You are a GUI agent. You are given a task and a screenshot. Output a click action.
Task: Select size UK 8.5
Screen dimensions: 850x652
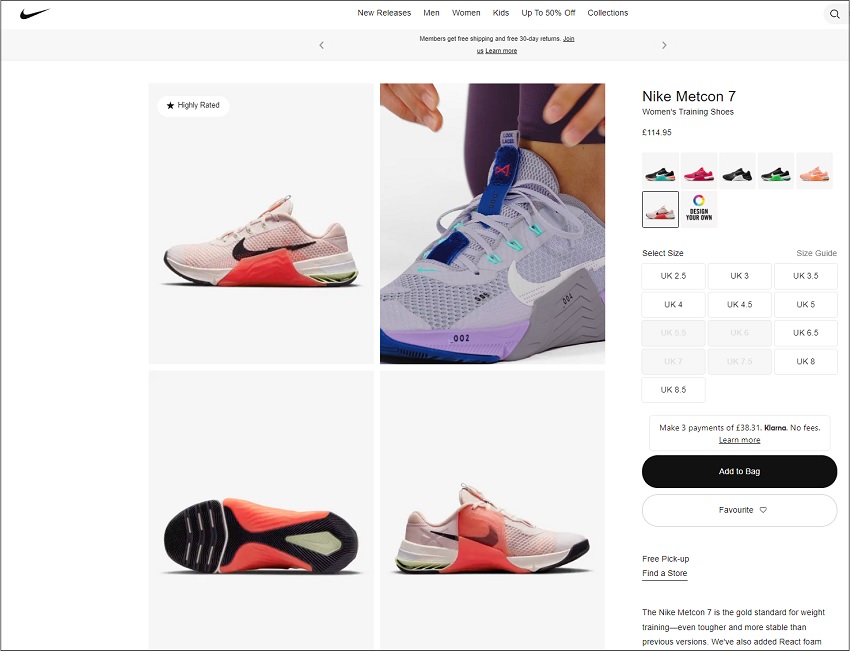tap(673, 390)
